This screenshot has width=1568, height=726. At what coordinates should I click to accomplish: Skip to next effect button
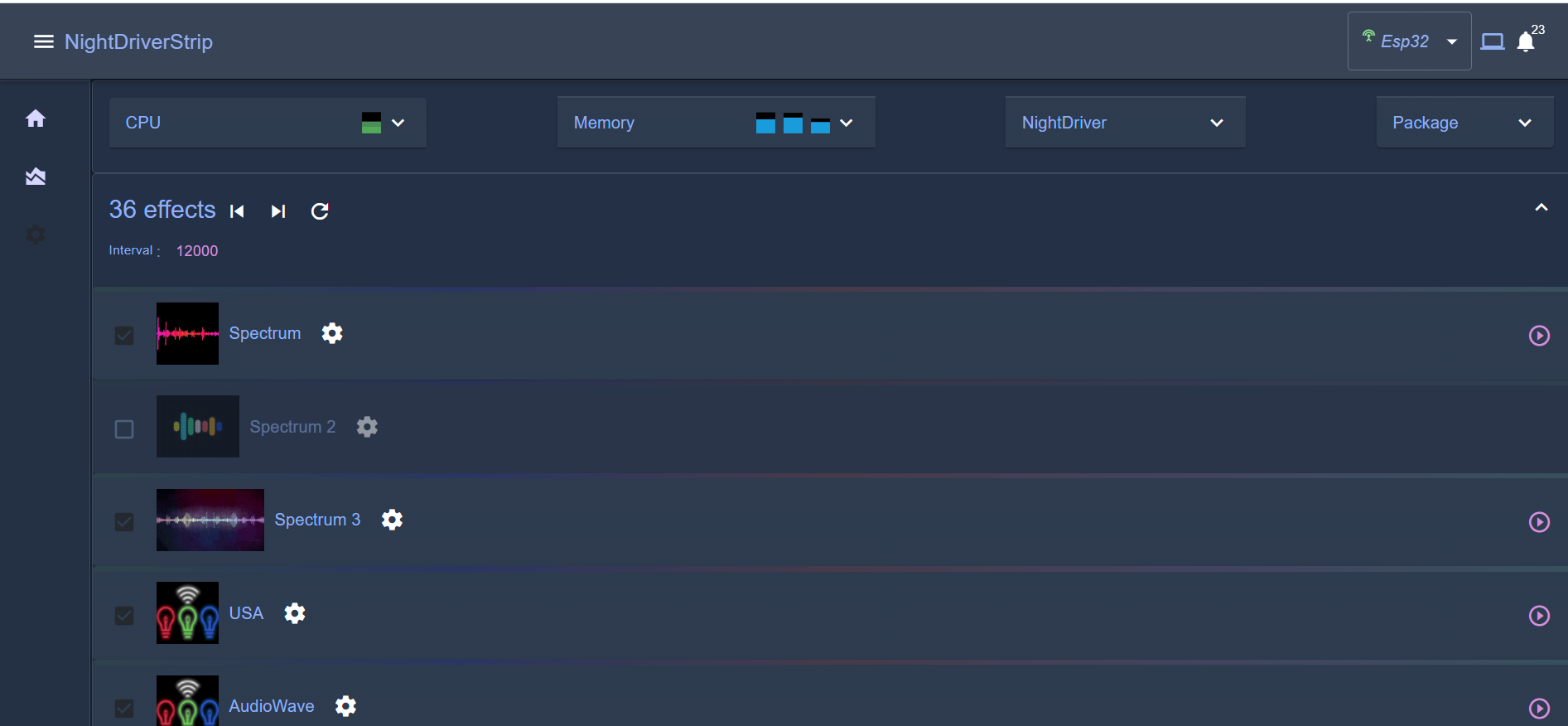tap(278, 211)
